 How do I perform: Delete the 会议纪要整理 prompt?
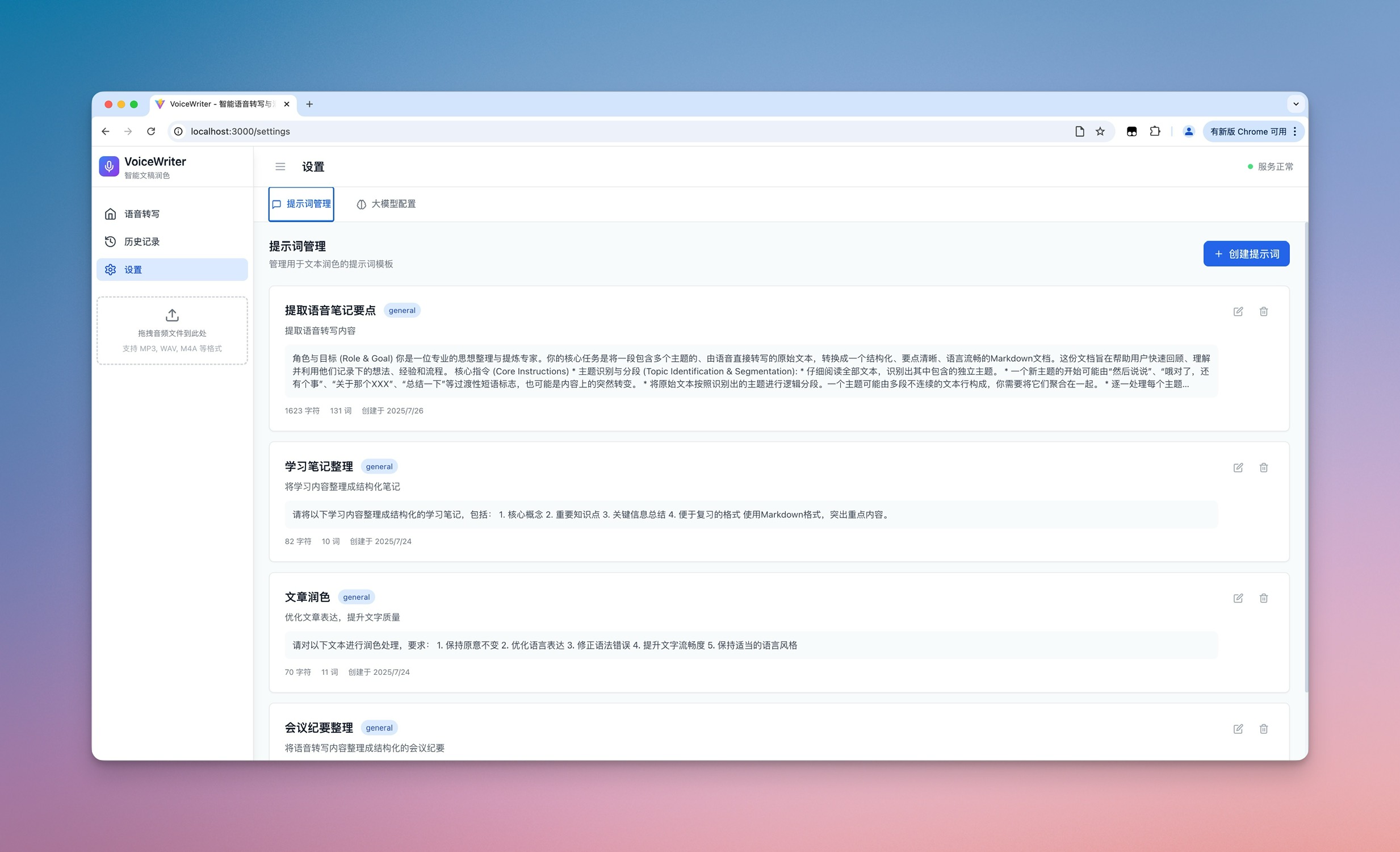(x=1263, y=729)
